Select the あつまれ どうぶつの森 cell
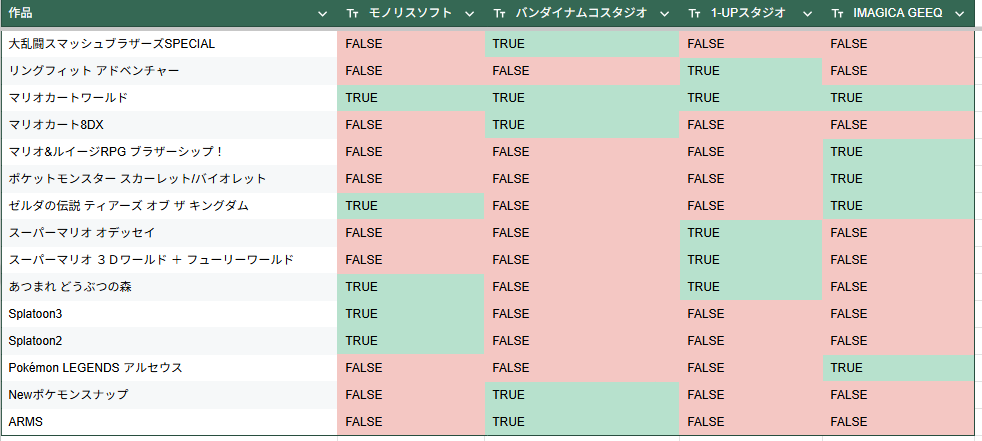The image size is (982, 441). coord(169,286)
